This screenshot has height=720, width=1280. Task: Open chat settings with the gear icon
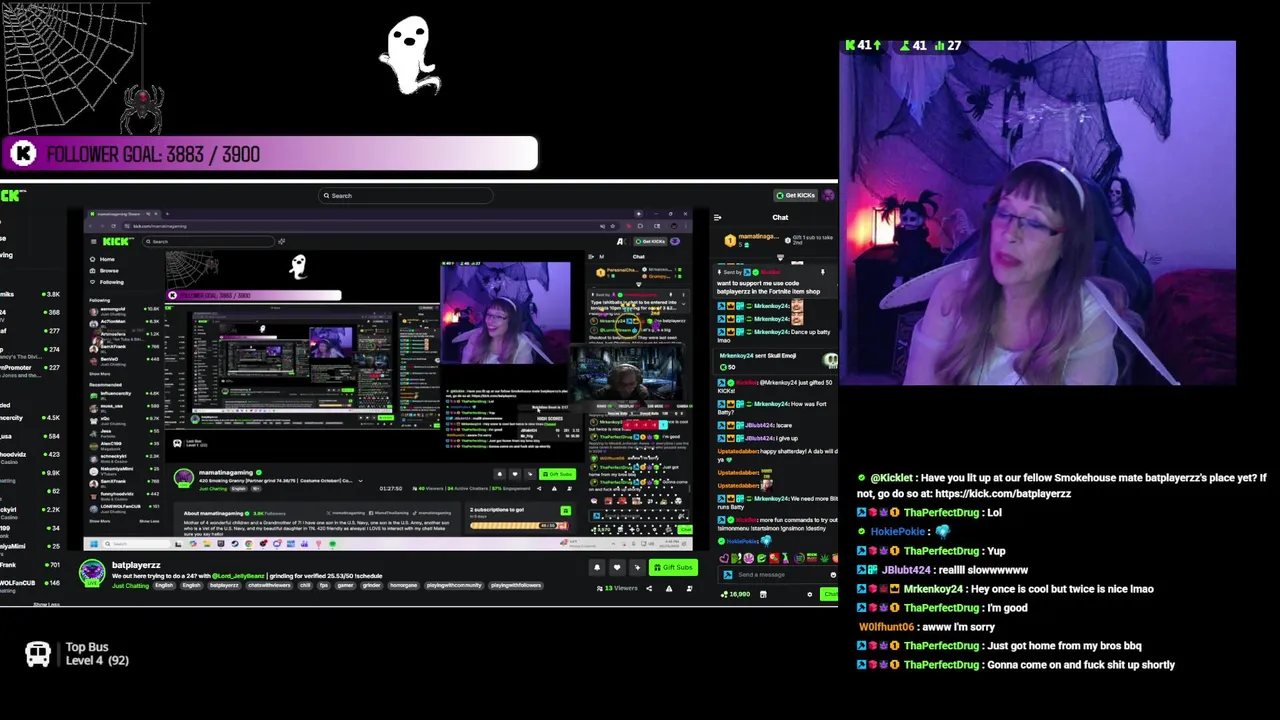(x=809, y=594)
